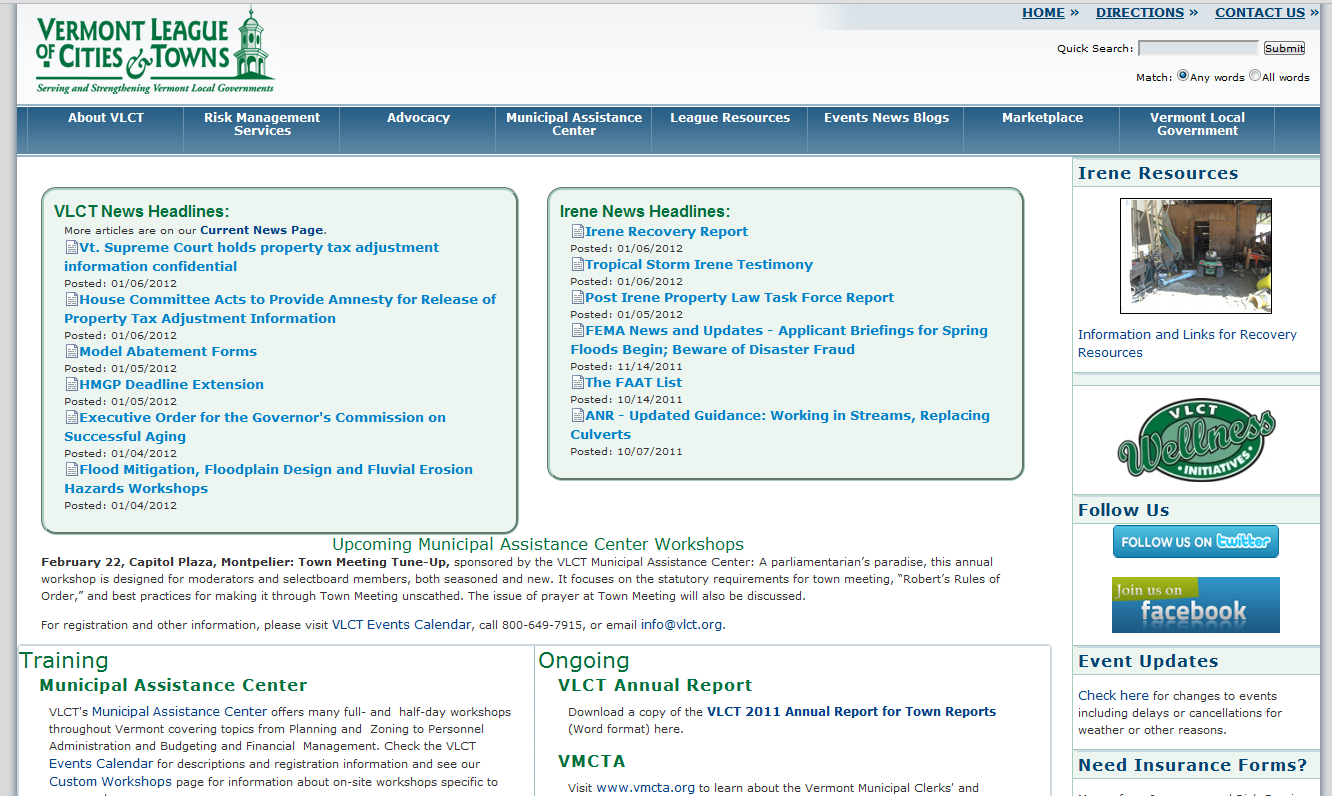Click document icon next to Model Abatement Forms
The width and height of the screenshot is (1332, 796).
tap(71, 351)
